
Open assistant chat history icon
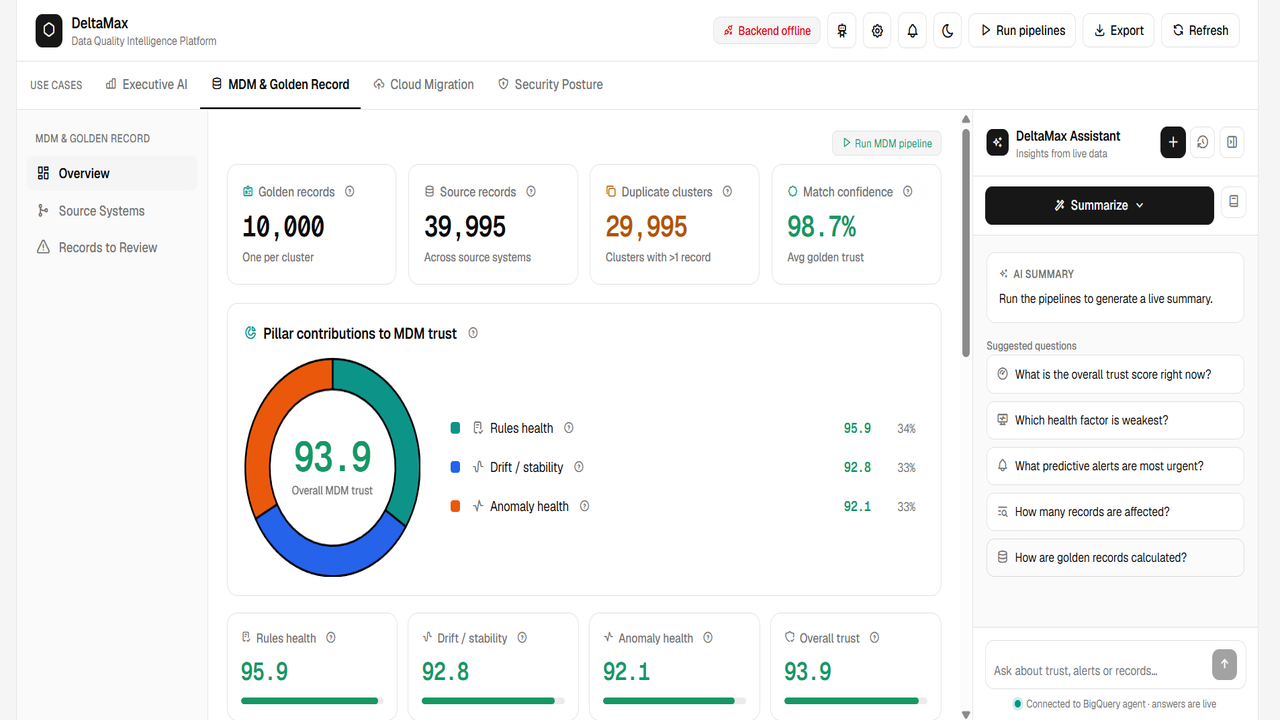pos(1203,143)
